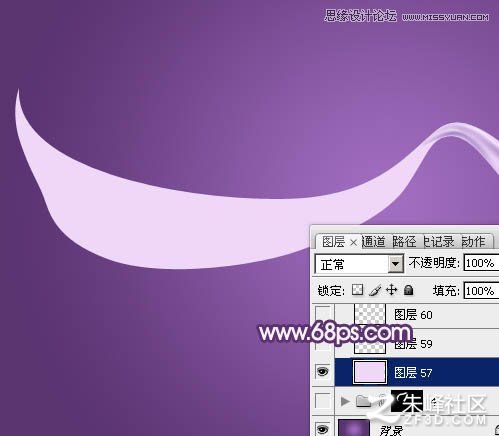Click the lock position move icon
Image resolution: width=499 pixels, height=436 pixels.
391,290
